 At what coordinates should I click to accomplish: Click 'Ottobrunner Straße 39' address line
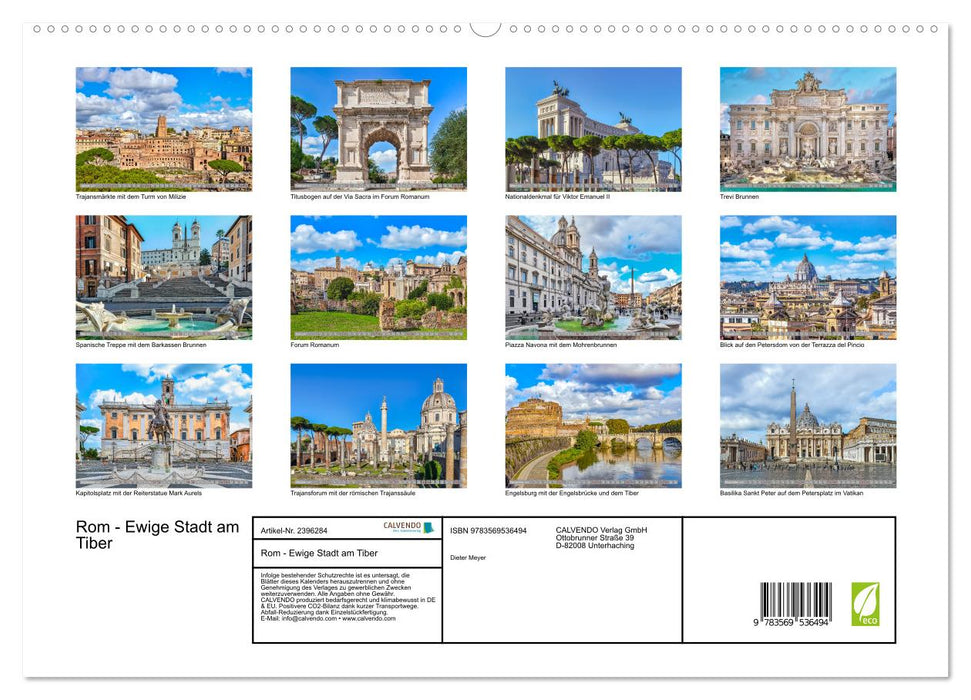point(594,538)
